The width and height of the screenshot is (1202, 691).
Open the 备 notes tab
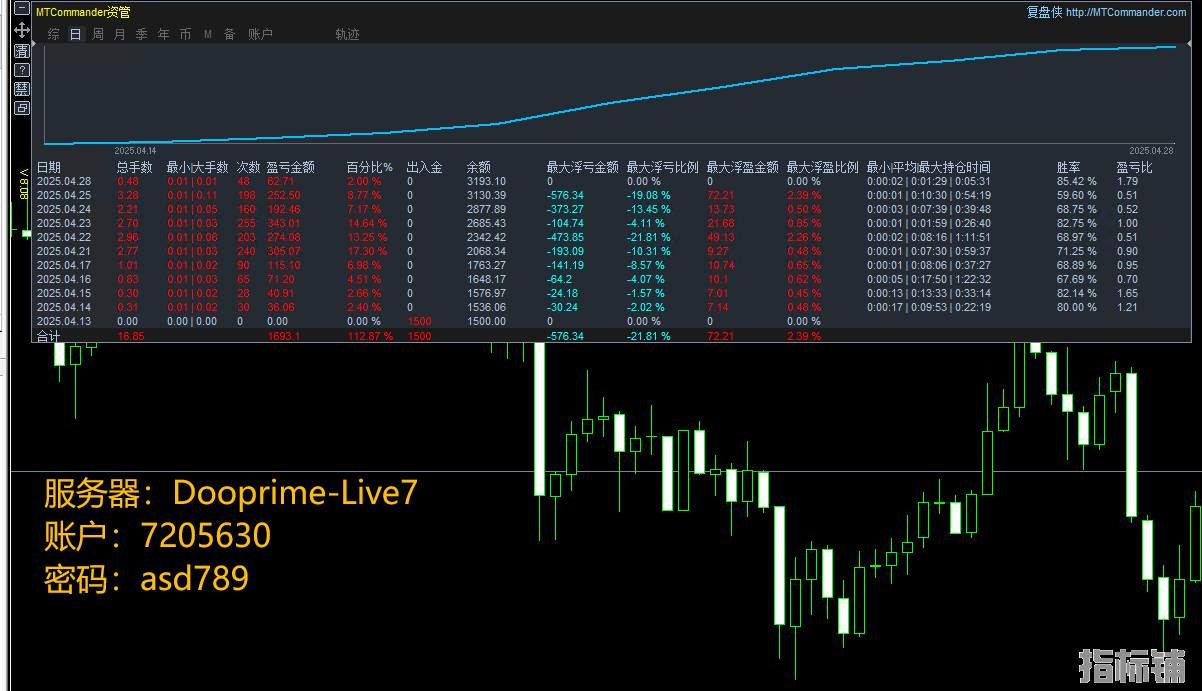230,34
